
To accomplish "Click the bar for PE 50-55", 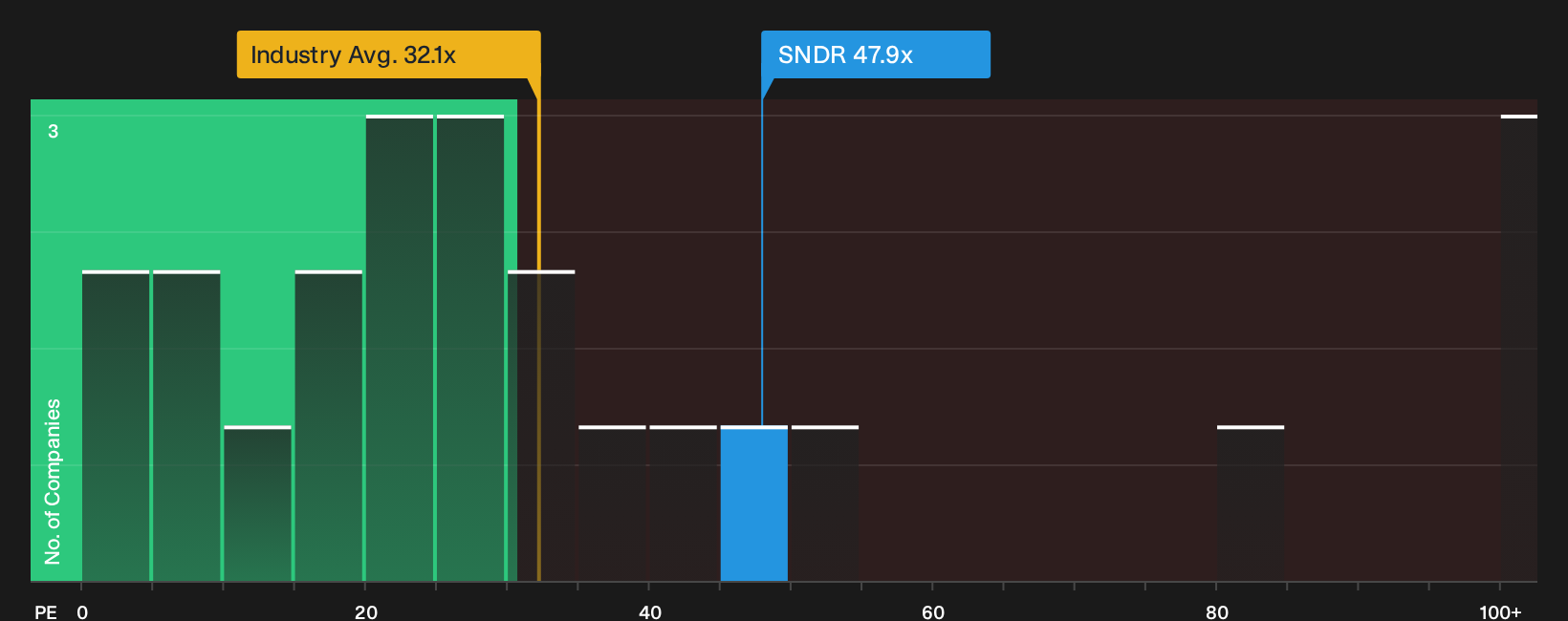I will pyautogui.click(x=825, y=503).
